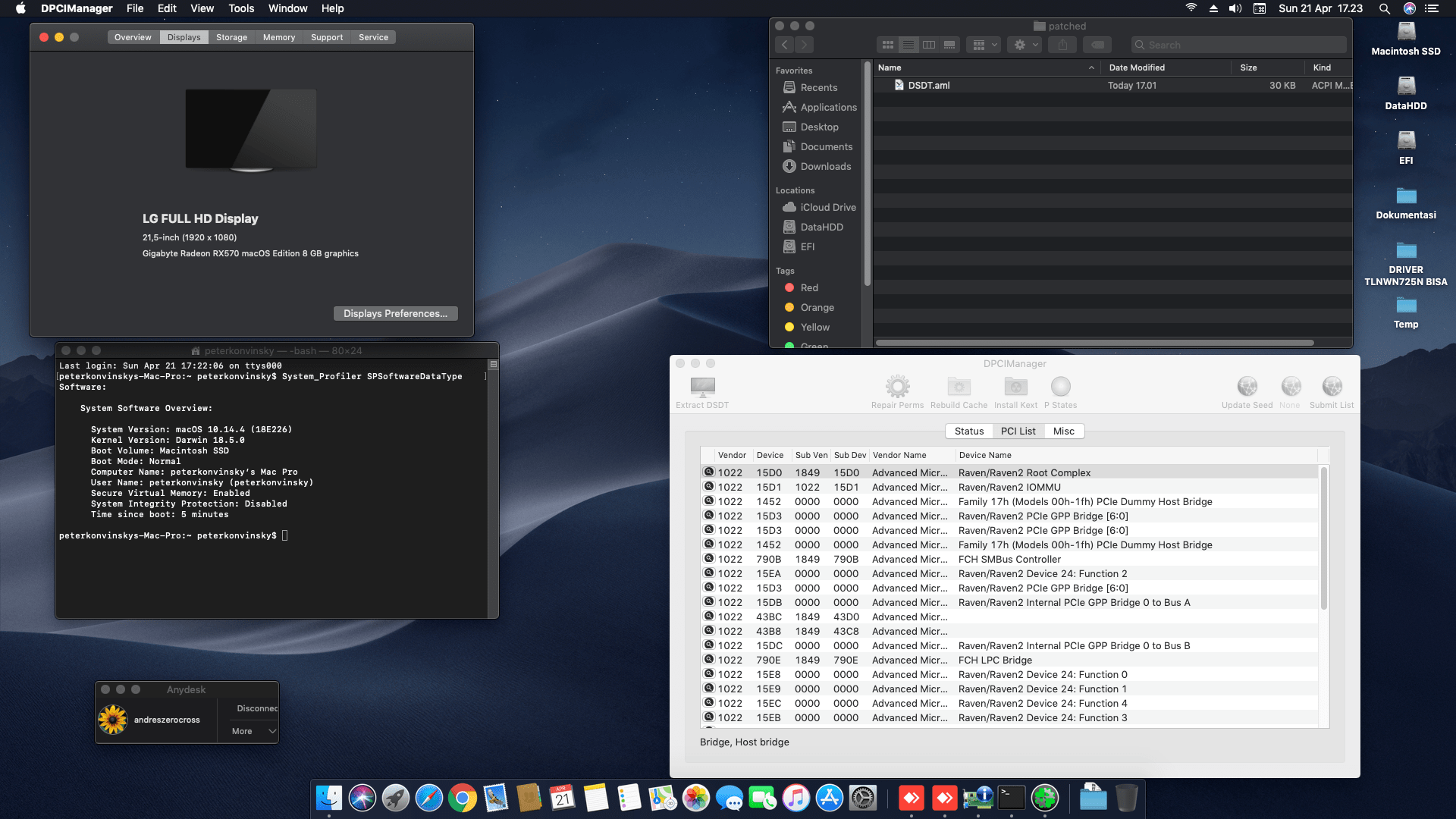Switch to the Status tab in DPCIManager

[x=968, y=431]
